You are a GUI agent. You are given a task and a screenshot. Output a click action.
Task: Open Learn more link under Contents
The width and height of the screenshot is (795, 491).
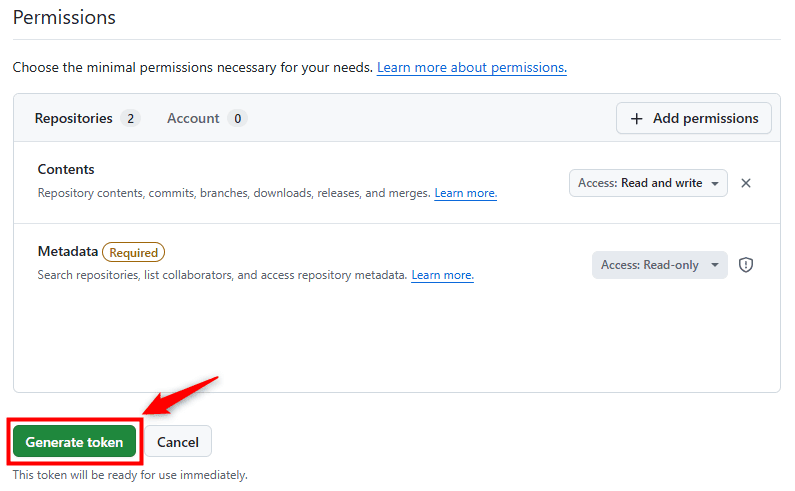pyautogui.click(x=465, y=193)
